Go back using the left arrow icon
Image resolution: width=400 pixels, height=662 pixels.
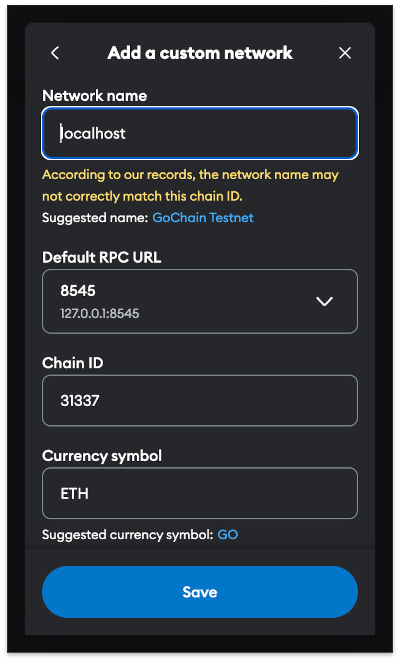55,53
